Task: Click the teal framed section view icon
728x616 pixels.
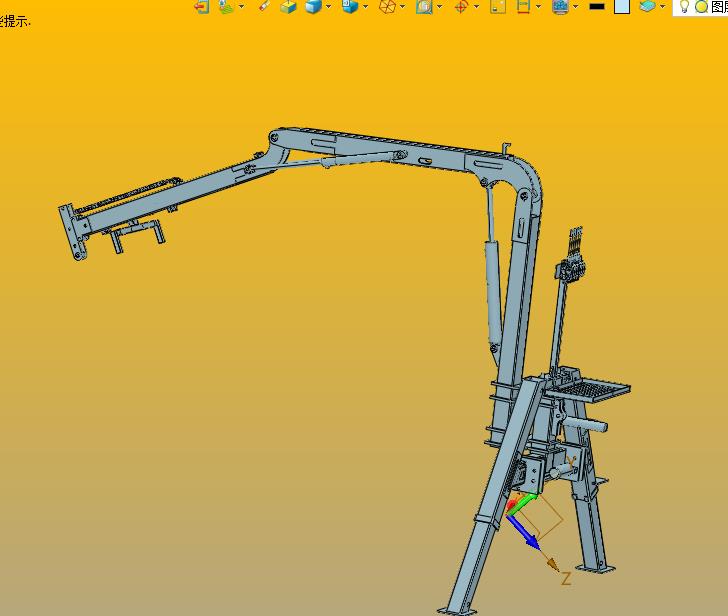Action: (x=424, y=6)
